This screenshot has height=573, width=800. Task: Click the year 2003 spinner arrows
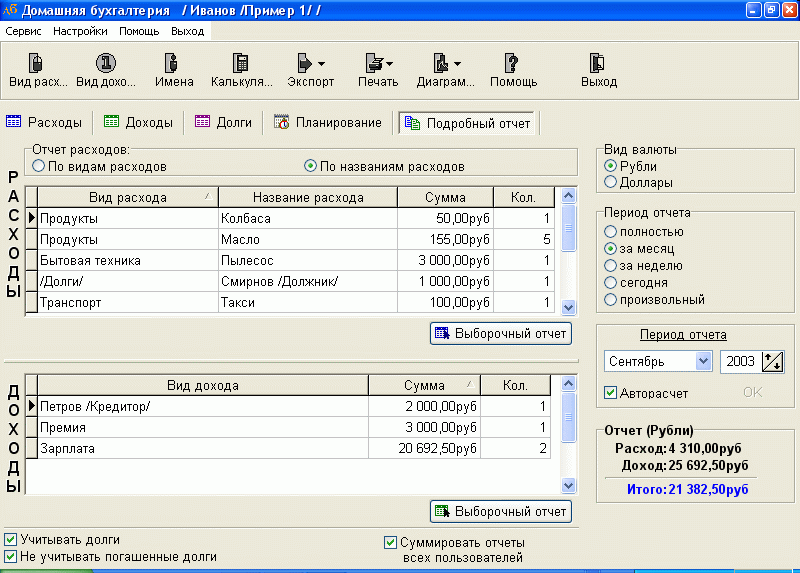[x=772, y=361]
